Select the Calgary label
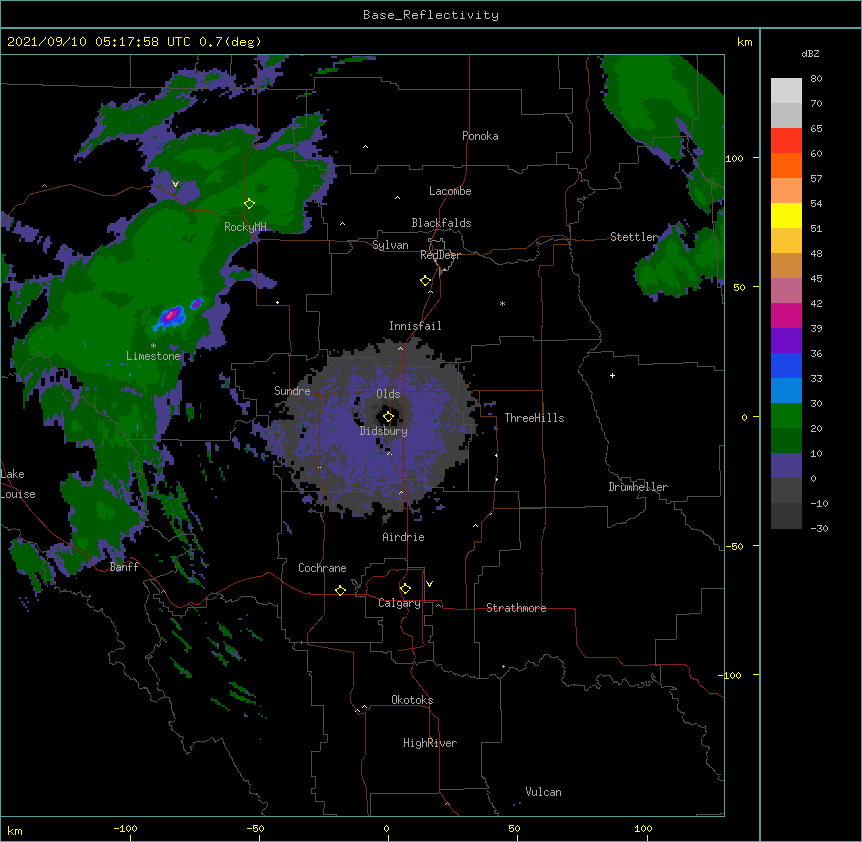This screenshot has height=842, width=862. tap(399, 603)
